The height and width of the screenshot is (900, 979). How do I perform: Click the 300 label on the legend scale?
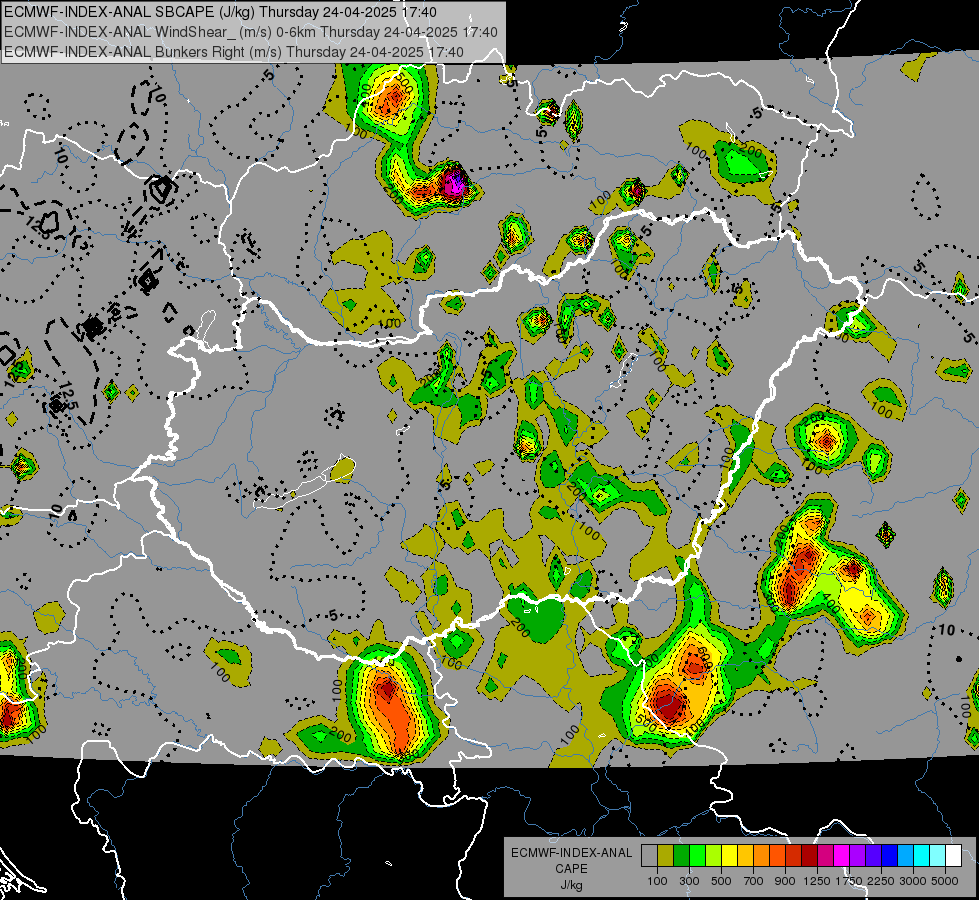point(689,881)
